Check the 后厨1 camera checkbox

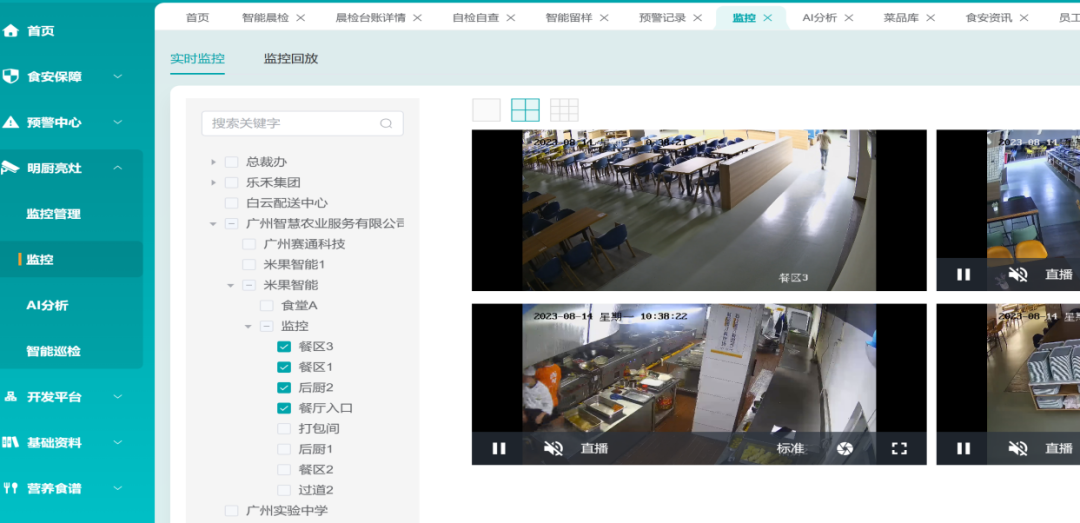tap(284, 449)
